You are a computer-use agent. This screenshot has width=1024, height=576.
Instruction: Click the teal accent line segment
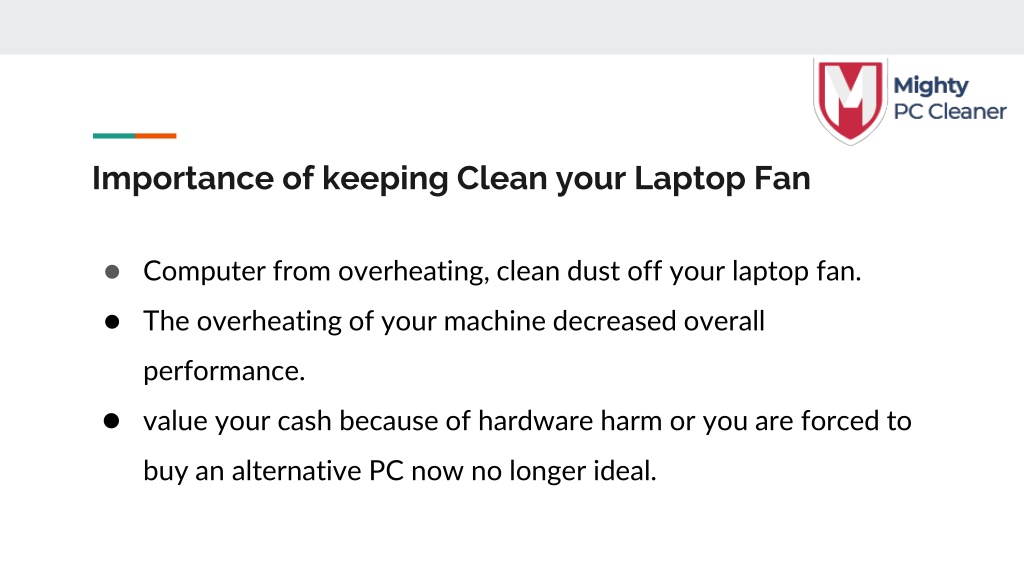point(114,136)
